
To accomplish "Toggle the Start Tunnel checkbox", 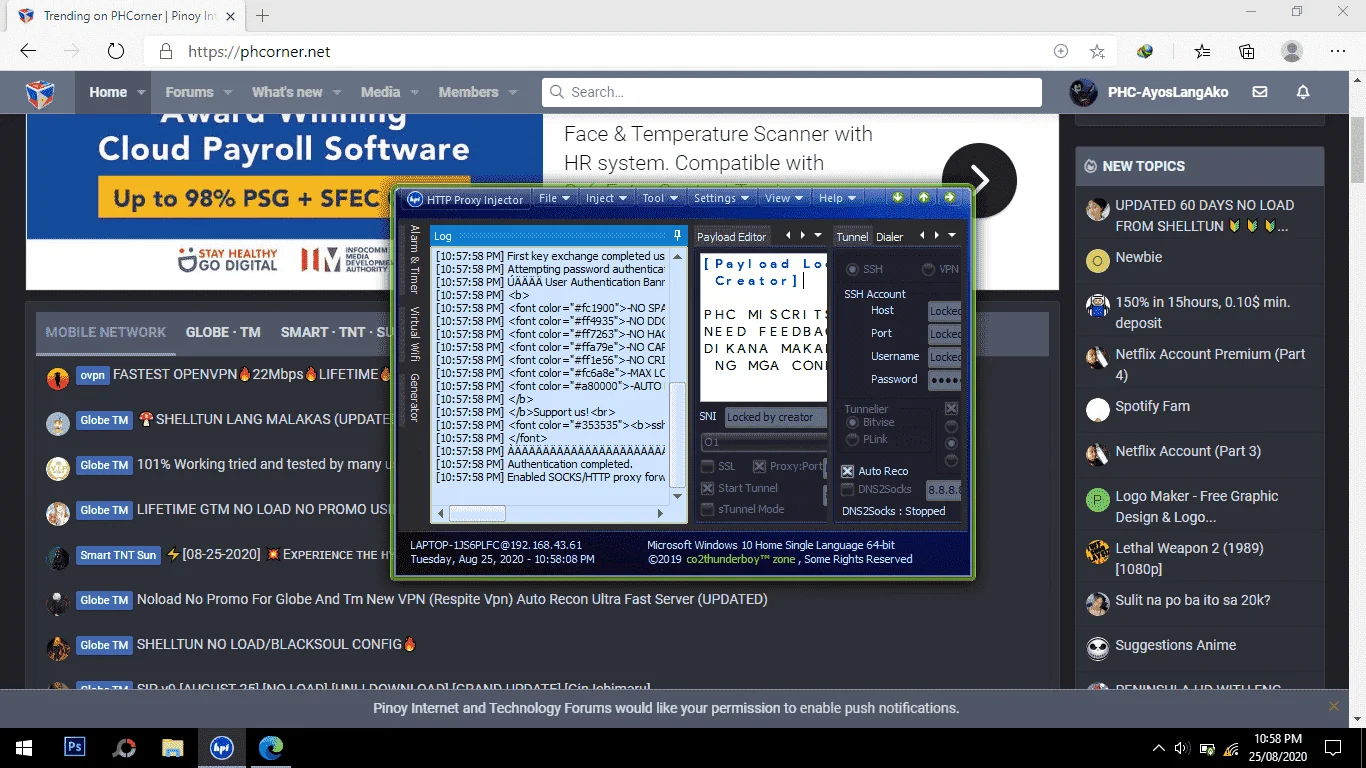I will coord(708,488).
